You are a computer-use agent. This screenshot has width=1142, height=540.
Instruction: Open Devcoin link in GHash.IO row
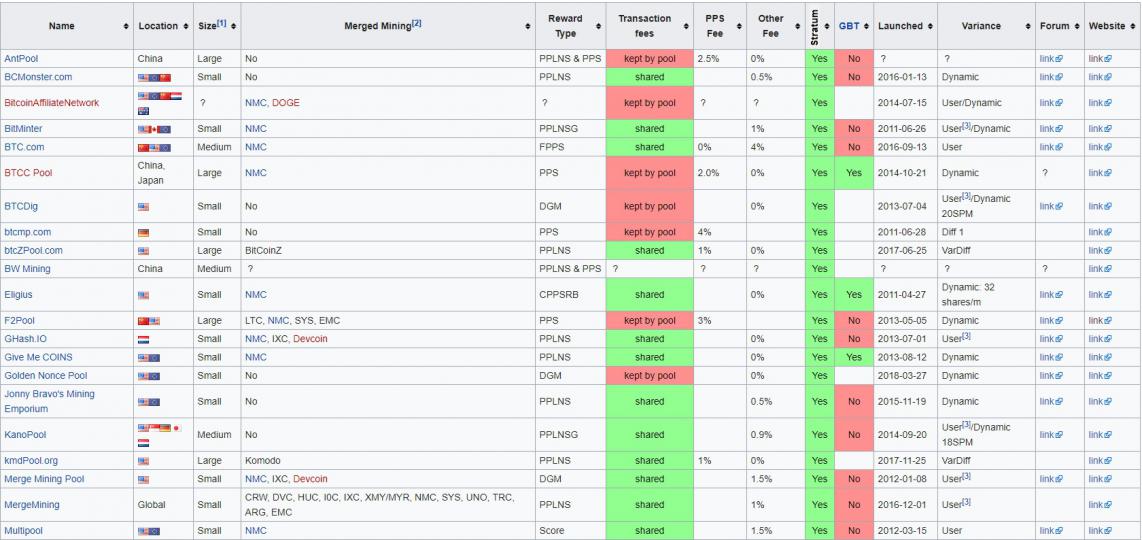point(310,339)
